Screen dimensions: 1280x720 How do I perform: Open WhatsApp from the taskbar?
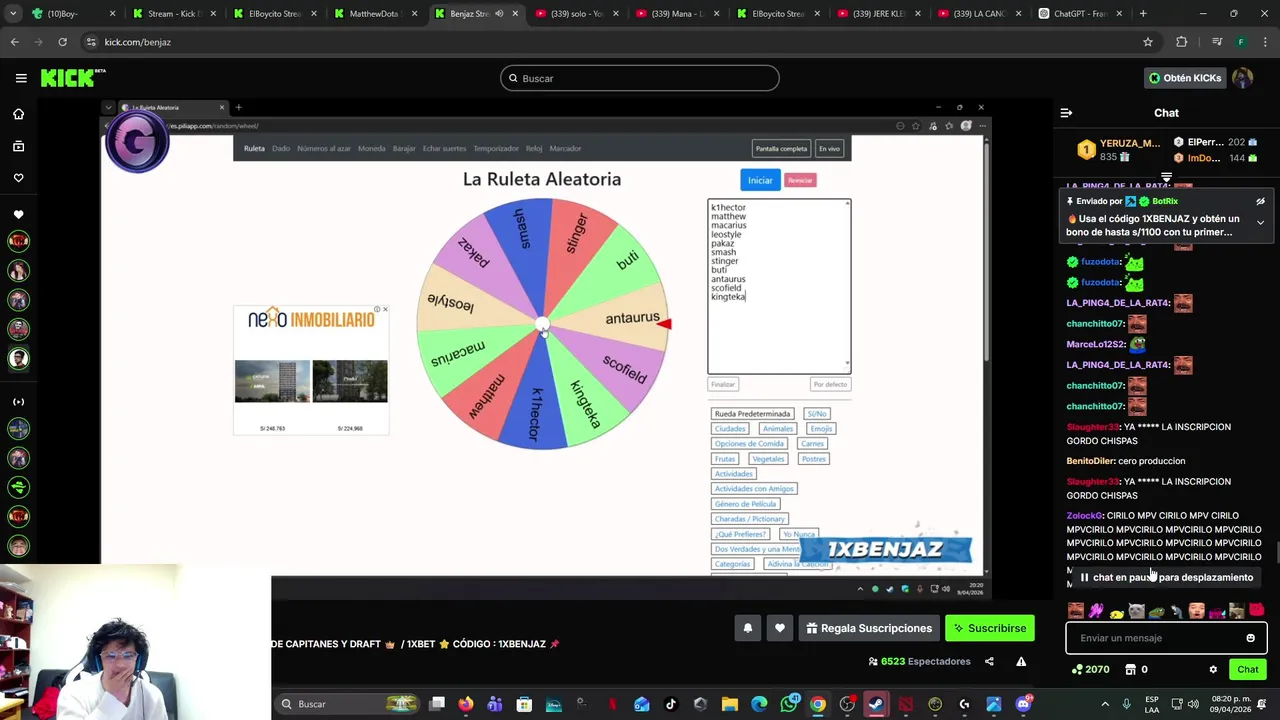[x=789, y=704]
